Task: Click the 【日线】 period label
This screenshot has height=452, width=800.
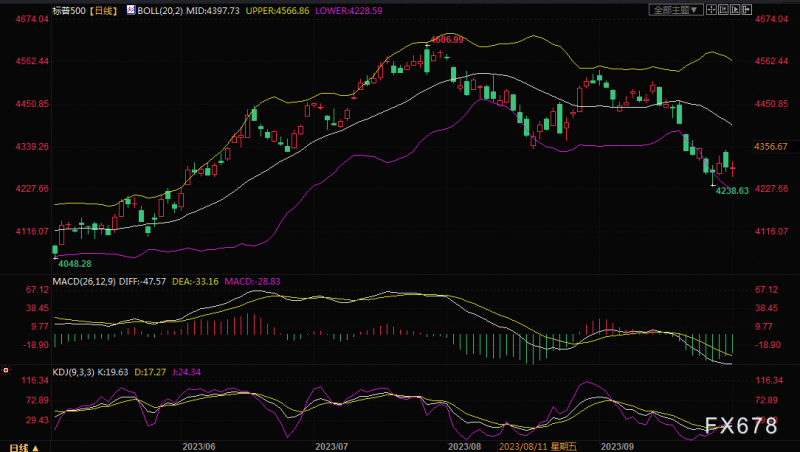Action: pyautogui.click(x=104, y=11)
